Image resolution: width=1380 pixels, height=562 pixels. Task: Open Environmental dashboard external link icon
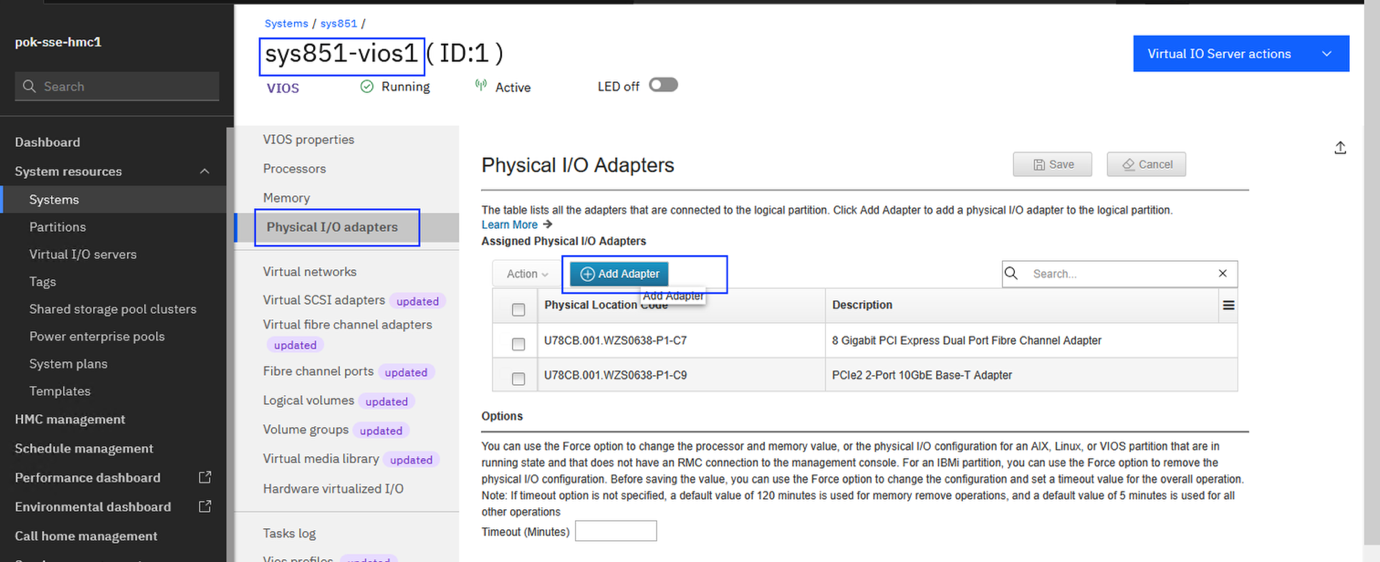(205, 507)
